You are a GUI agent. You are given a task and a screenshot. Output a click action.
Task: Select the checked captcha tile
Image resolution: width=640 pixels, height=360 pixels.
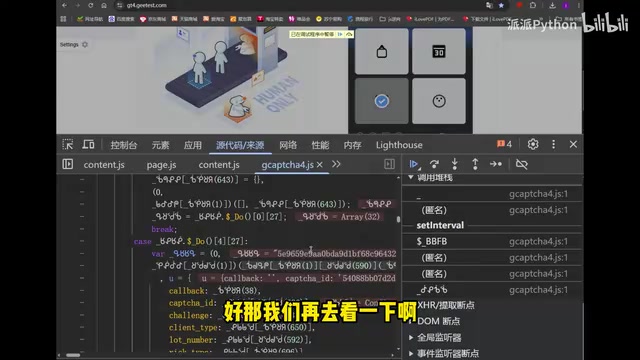[382, 101]
